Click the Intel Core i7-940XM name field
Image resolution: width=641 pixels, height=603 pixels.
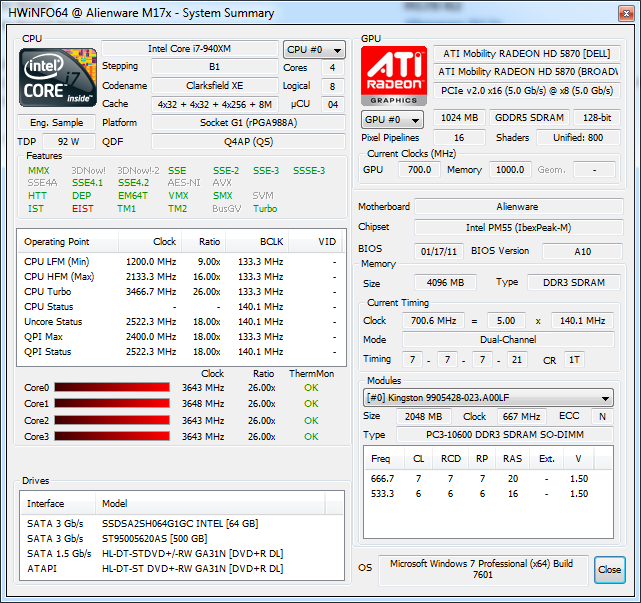pos(190,49)
